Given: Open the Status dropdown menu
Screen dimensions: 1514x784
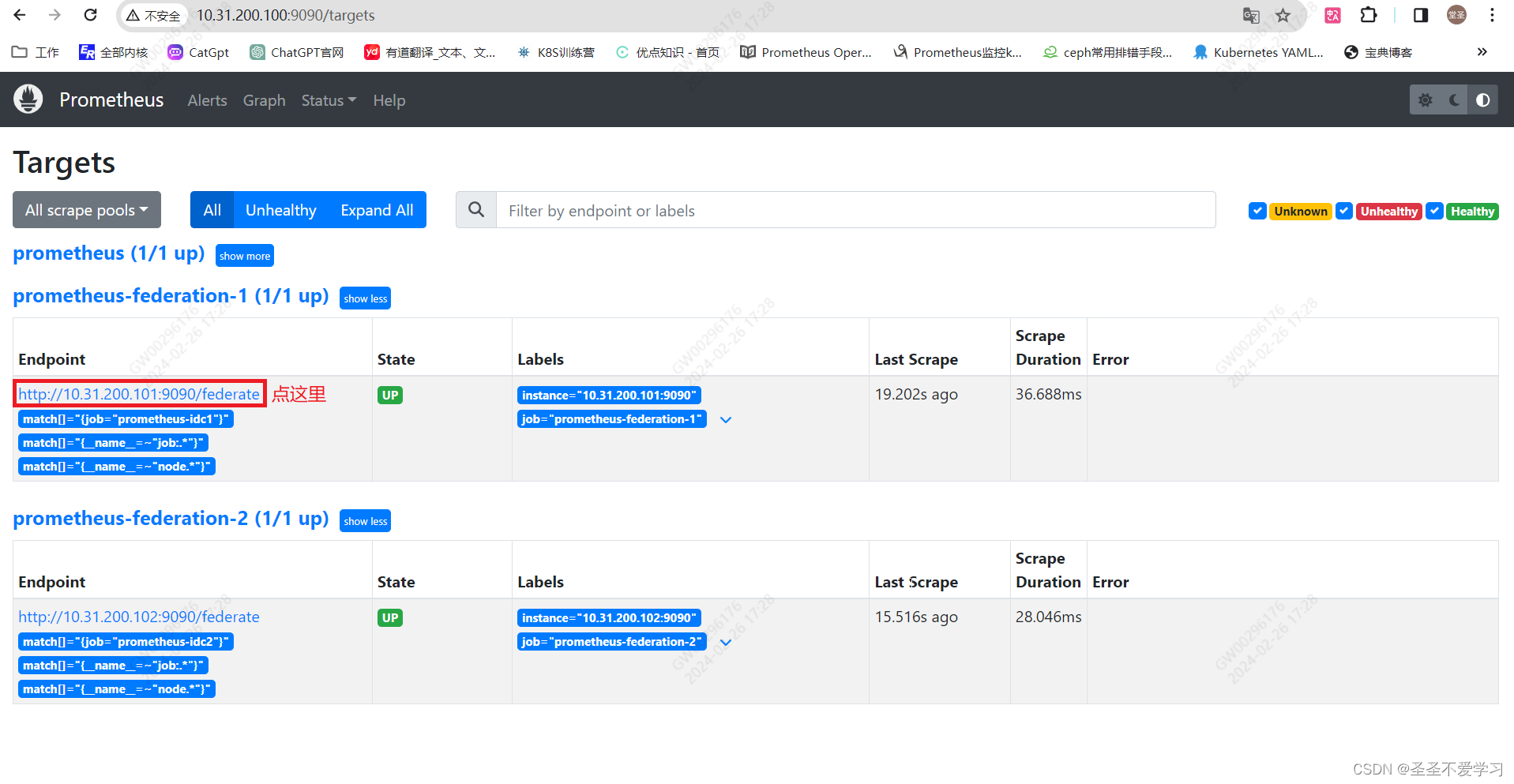Looking at the screenshot, I should pos(329,100).
